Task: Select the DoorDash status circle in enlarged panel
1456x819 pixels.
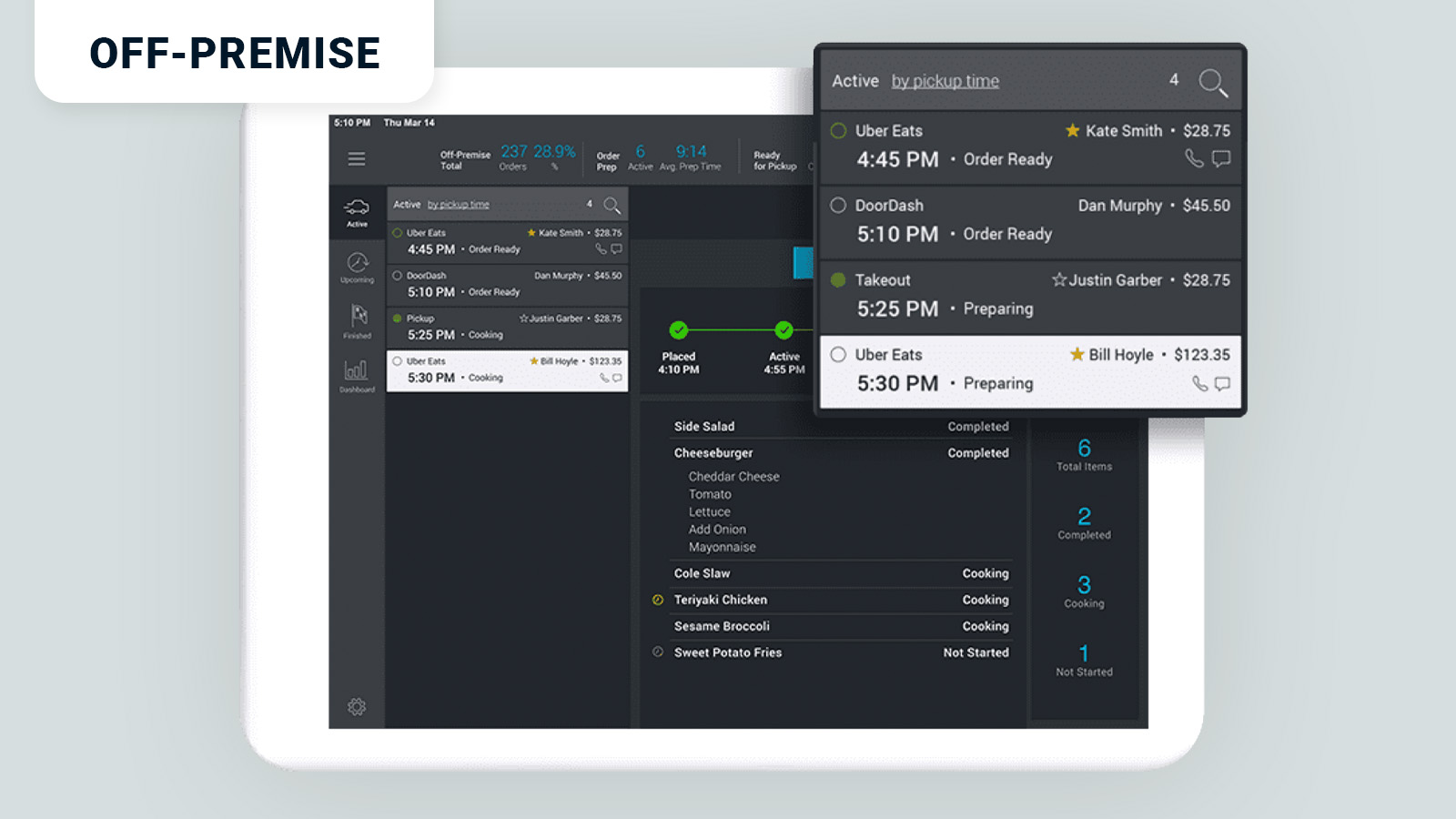Action: pos(838,205)
